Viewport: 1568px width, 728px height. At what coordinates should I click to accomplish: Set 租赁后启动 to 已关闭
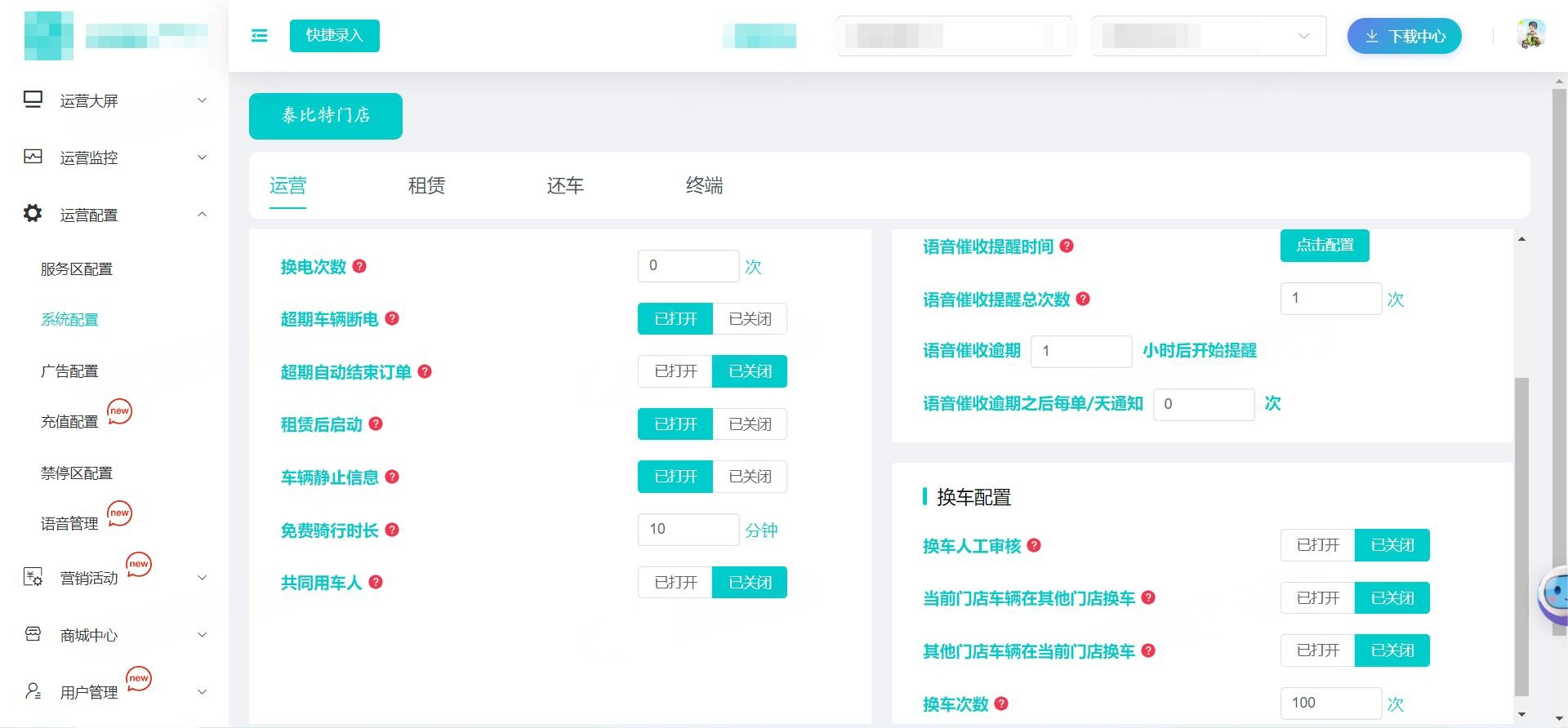(x=750, y=424)
